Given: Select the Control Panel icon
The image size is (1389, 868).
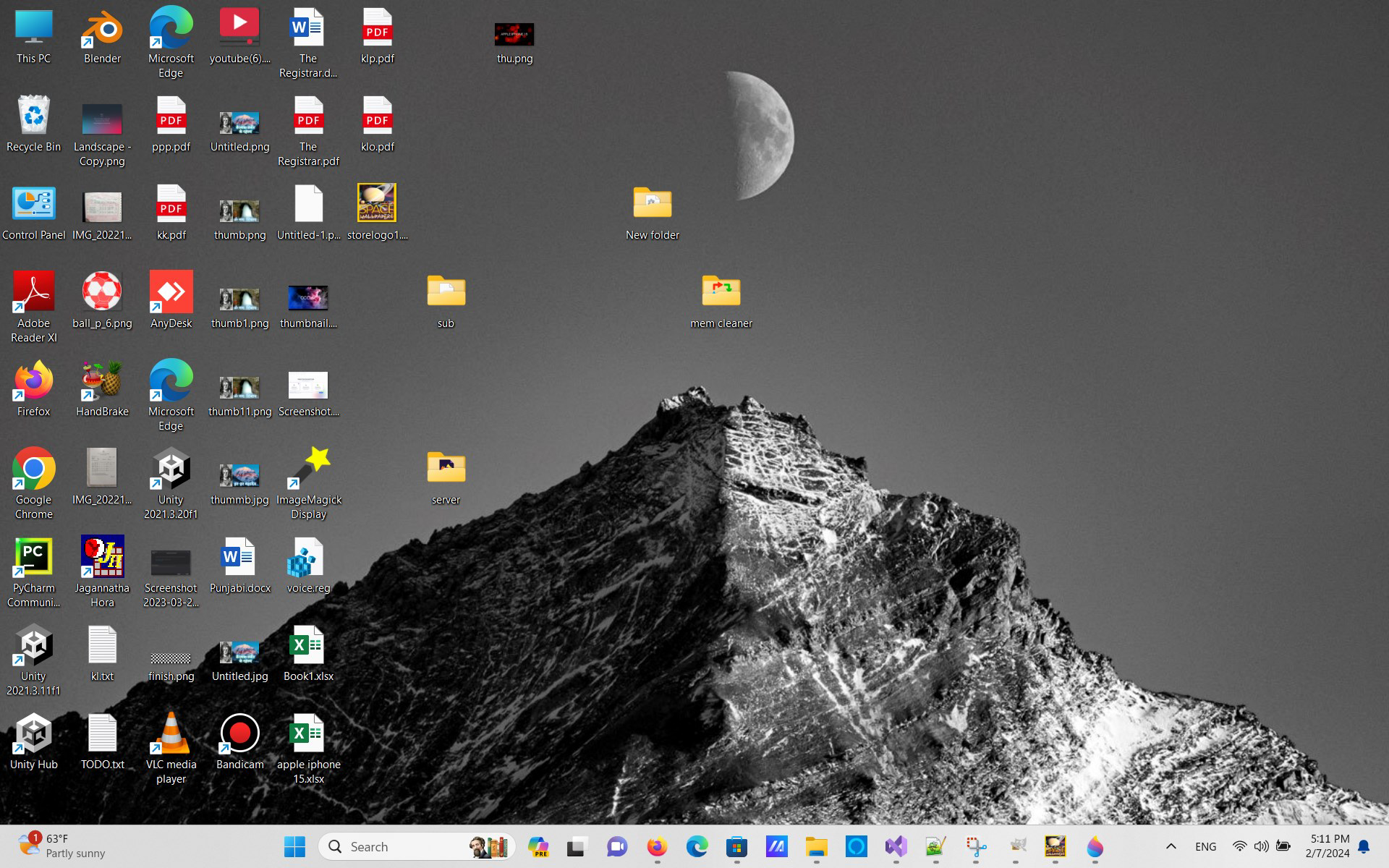Looking at the screenshot, I should click(33, 213).
